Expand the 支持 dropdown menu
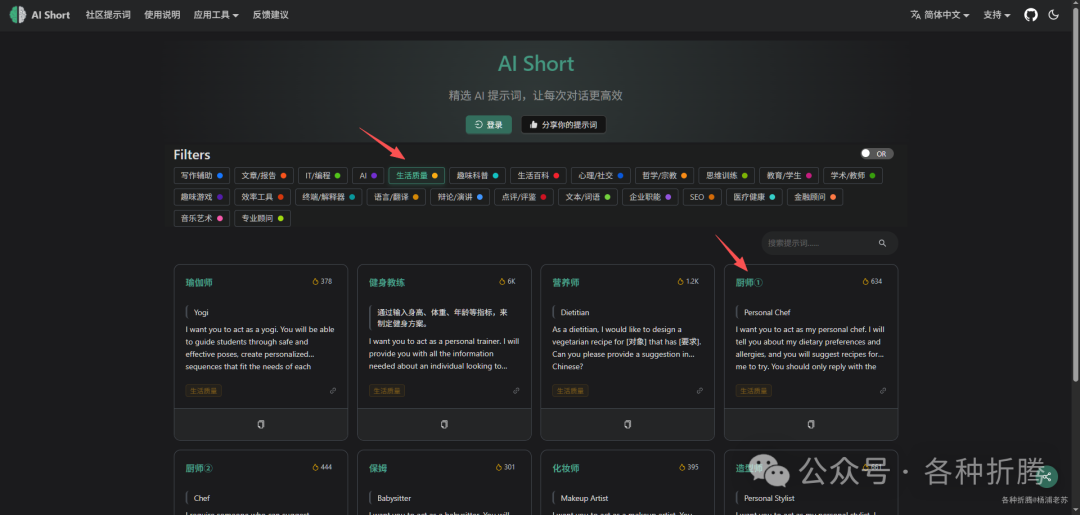The height and width of the screenshot is (515, 1080). click(997, 14)
